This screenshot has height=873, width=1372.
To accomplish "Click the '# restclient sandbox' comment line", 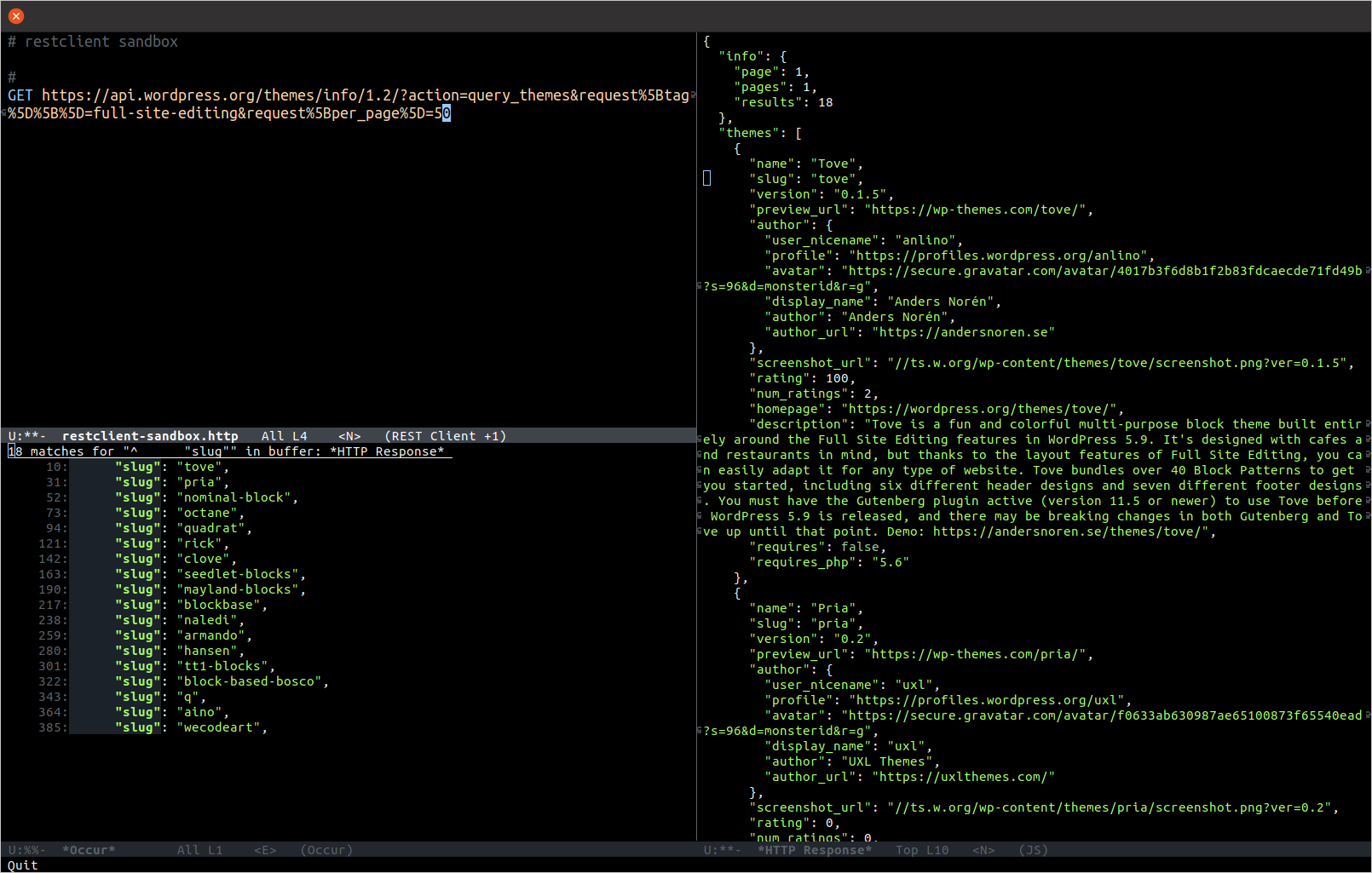I will click(93, 42).
